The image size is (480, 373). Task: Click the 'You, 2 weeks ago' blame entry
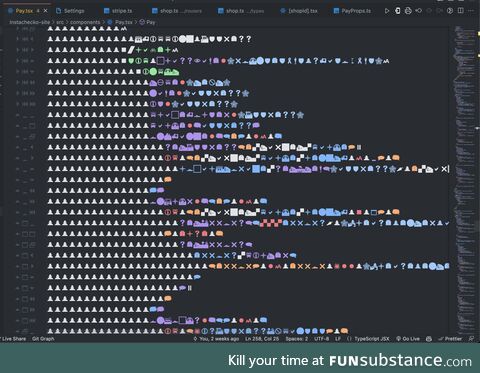coord(216,339)
